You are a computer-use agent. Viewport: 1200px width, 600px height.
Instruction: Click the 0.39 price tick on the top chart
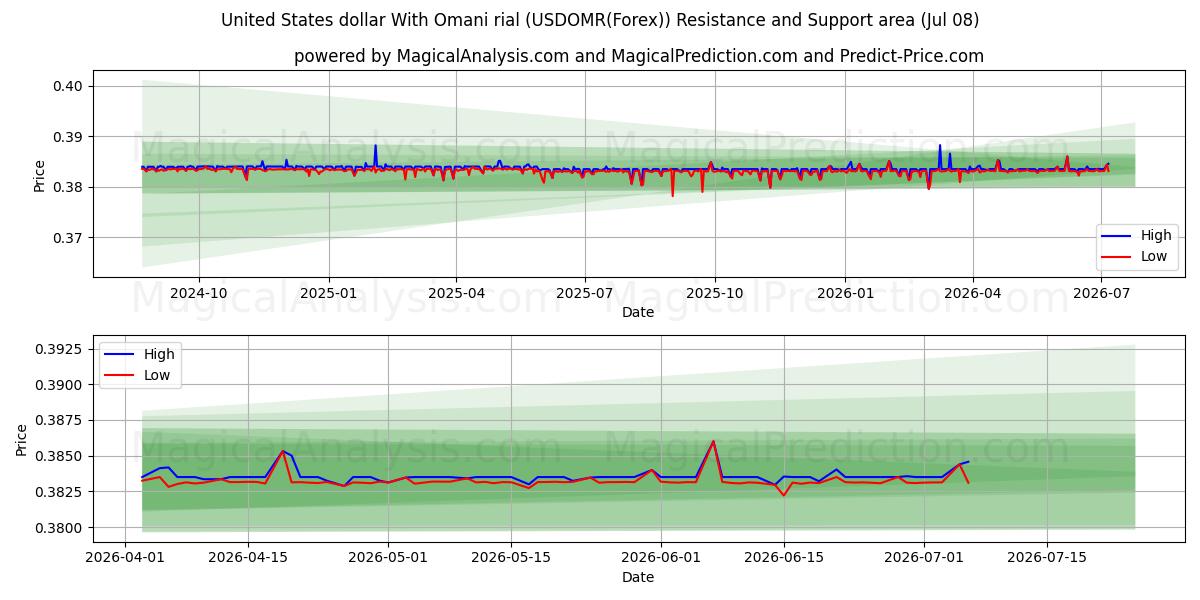coord(68,137)
